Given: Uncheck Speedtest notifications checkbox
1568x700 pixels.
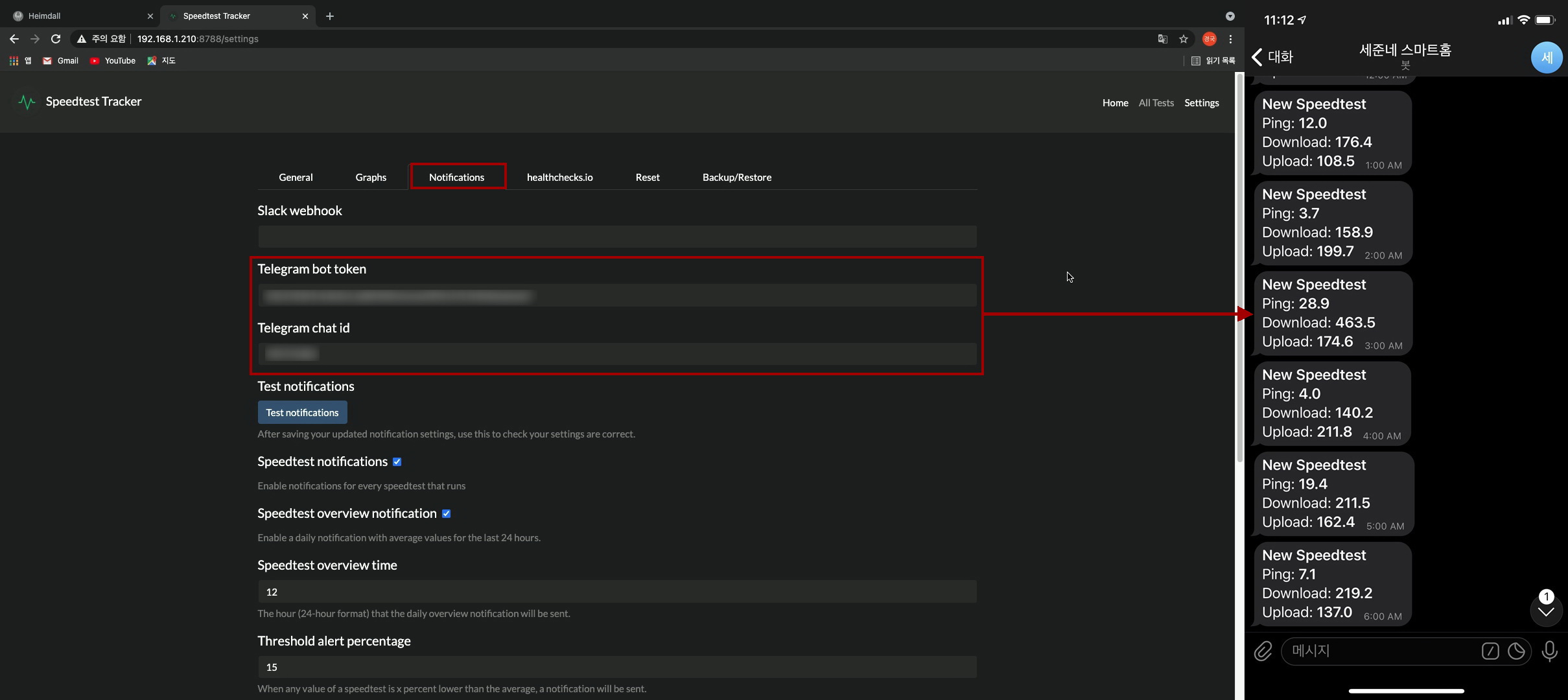Looking at the screenshot, I should click(x=397, y=461).
